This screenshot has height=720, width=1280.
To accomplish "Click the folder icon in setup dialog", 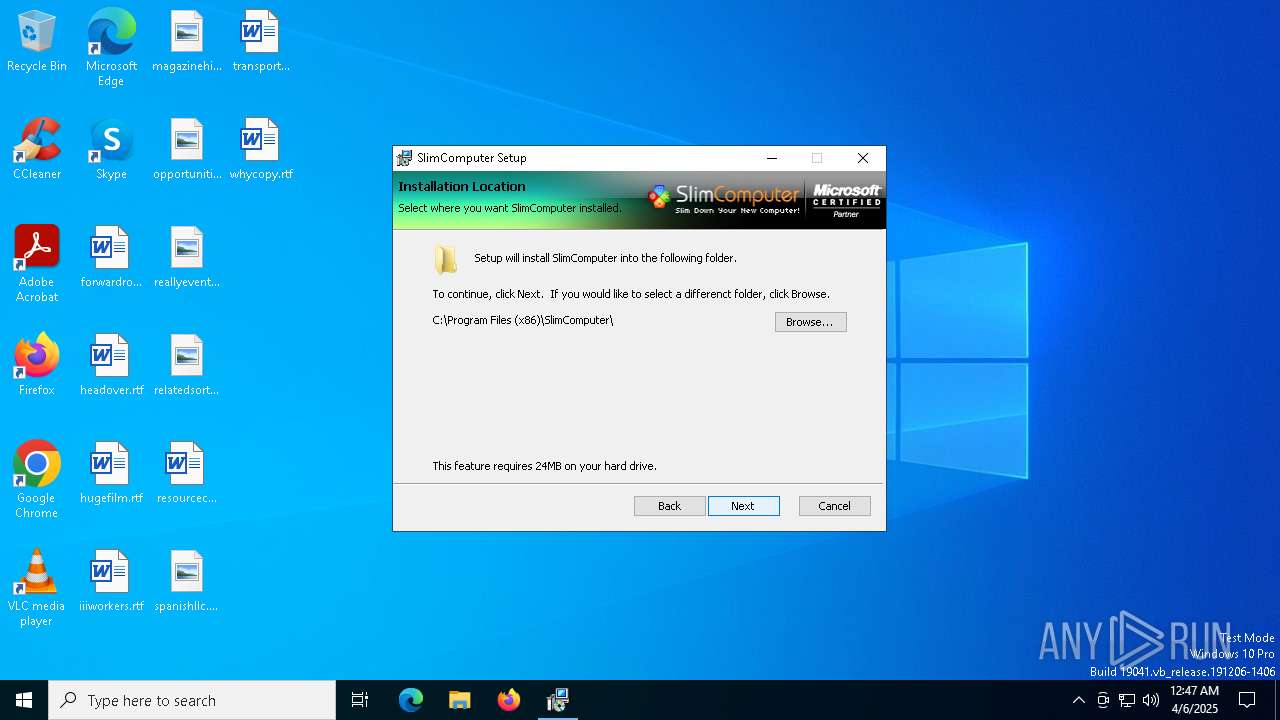I will pos(446,259).
